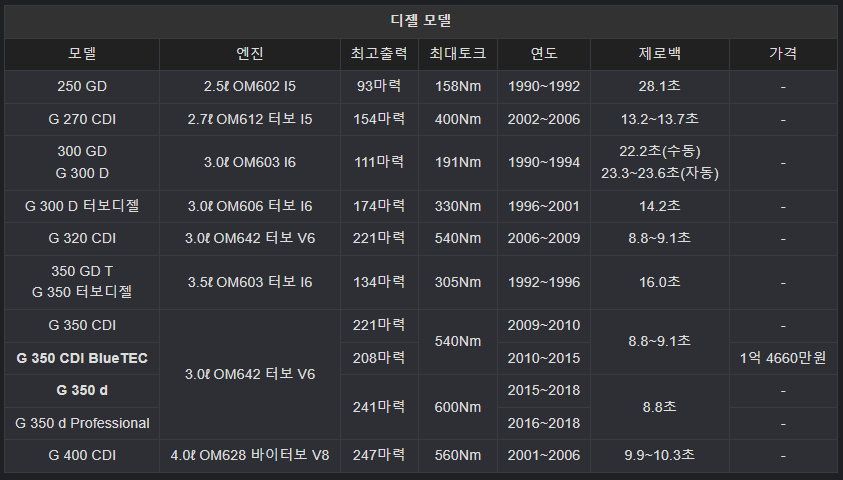843x480 pixels.
Task: Click the bold 'G 350 d' cell
Action: 82,391
